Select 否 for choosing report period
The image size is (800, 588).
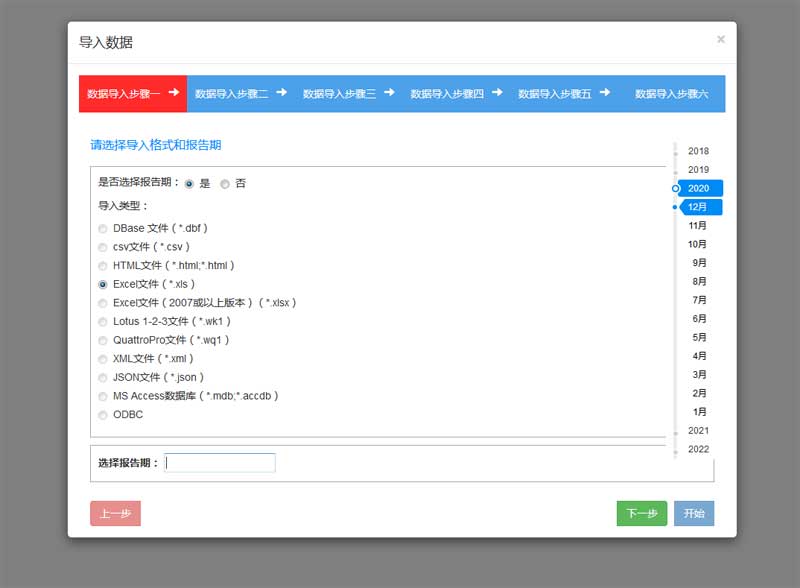225,184
